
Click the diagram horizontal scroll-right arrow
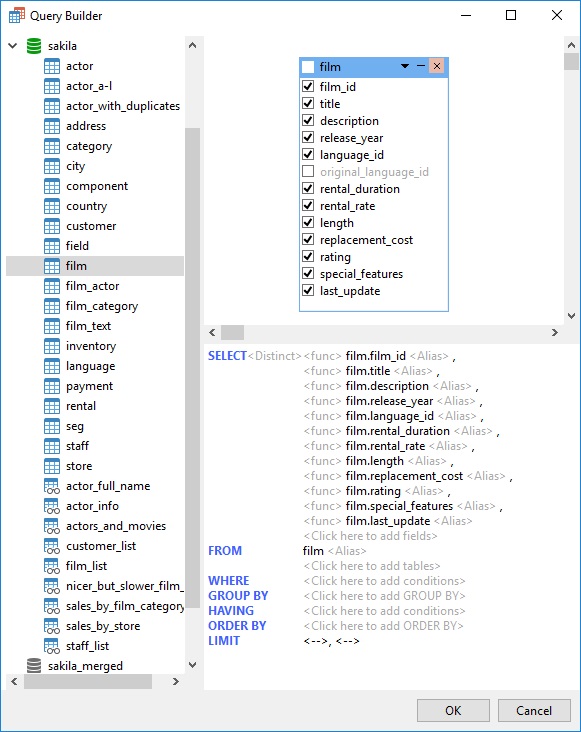tap(554, 332)
